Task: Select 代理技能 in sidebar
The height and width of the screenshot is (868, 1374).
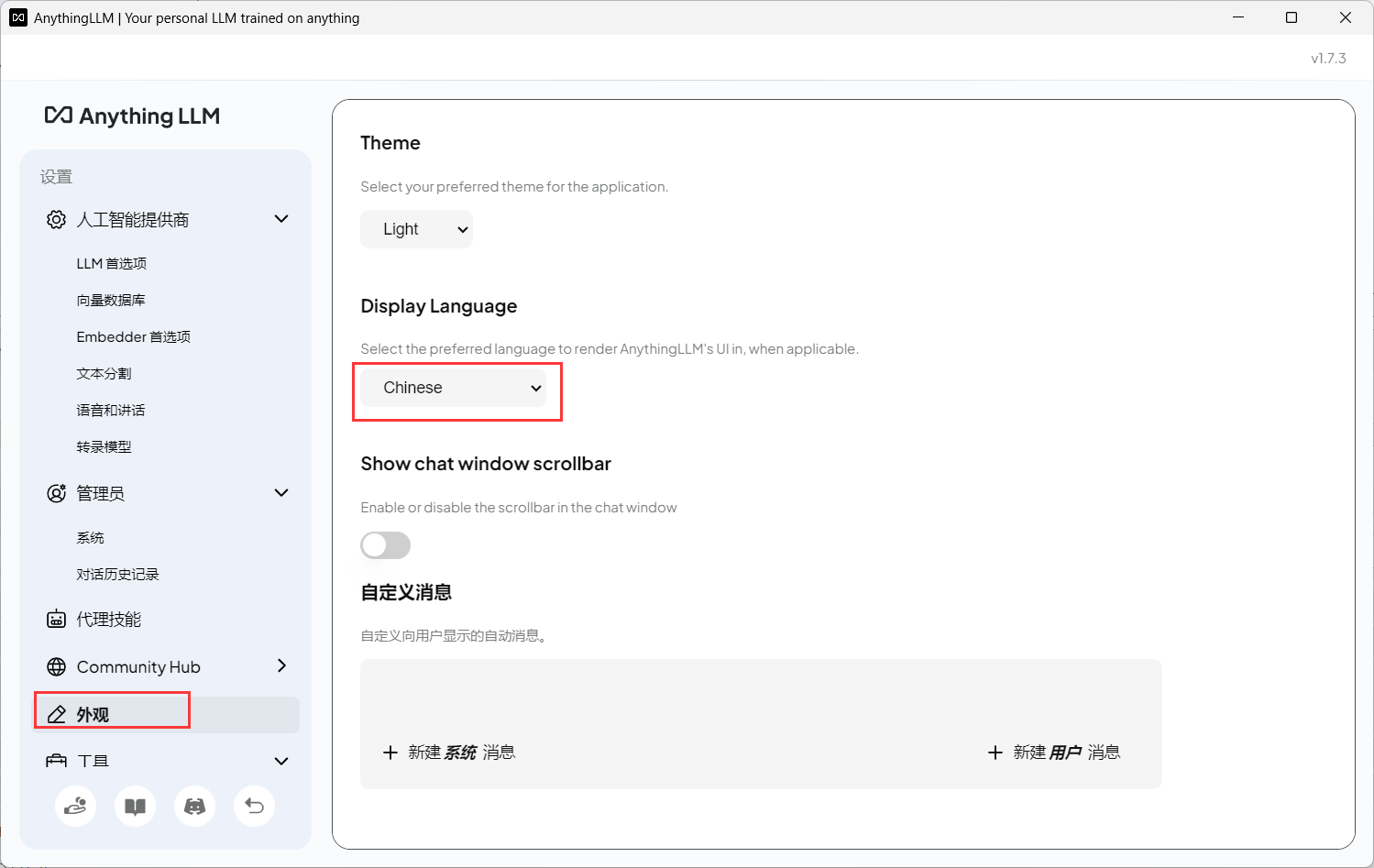Action: [108, 620]
